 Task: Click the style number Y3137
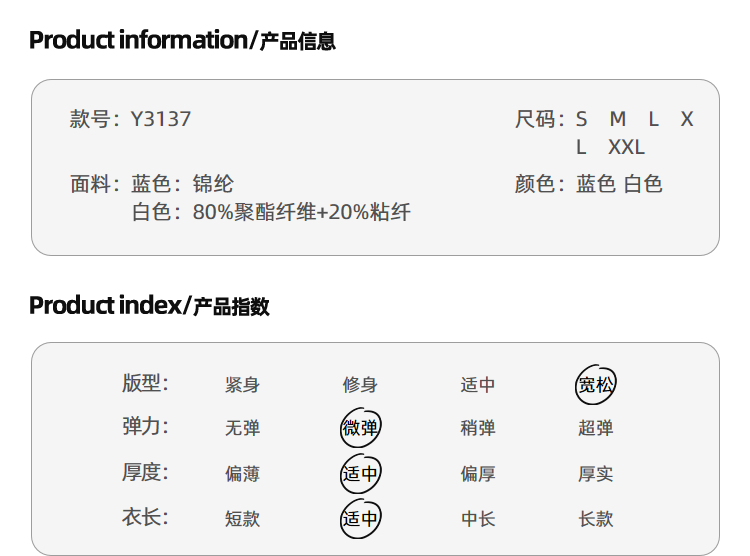pos(160,120)
